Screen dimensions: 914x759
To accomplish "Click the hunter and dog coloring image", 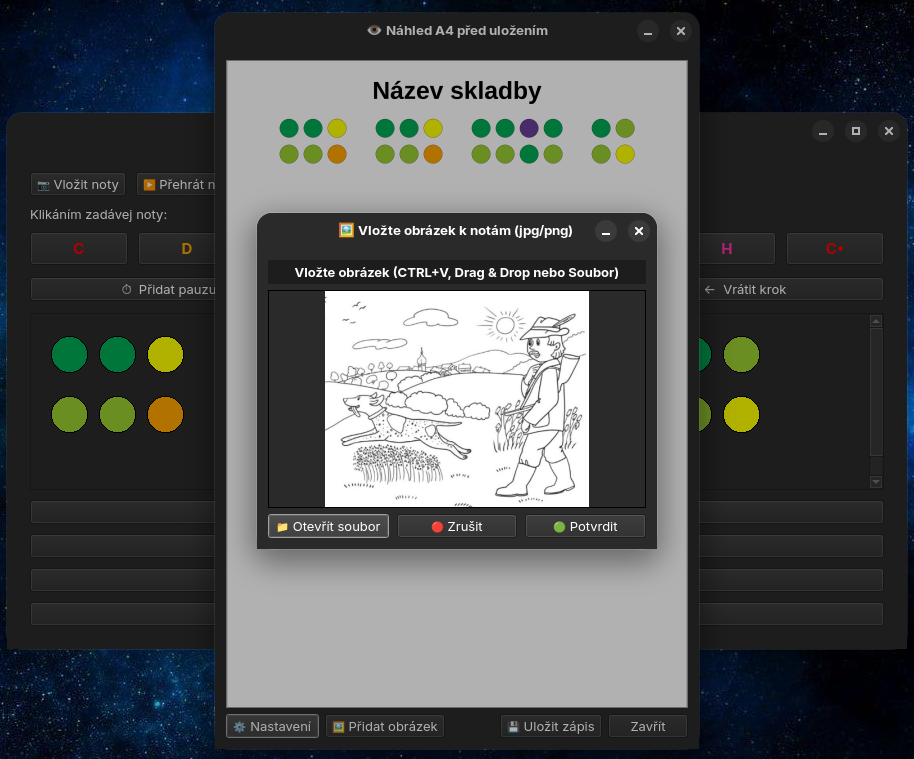I will 456,399.
